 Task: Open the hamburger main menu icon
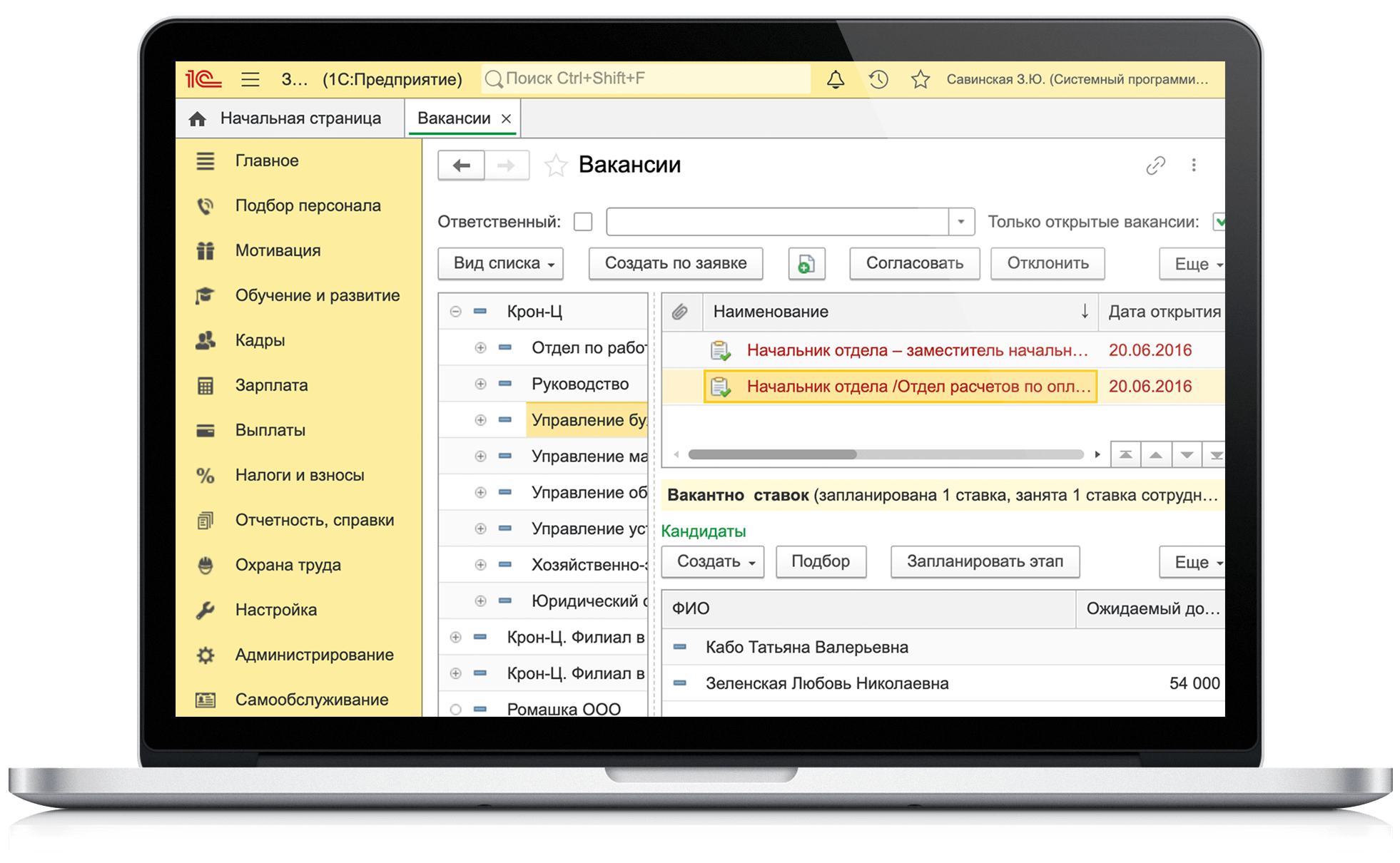[x=250, y=79]
